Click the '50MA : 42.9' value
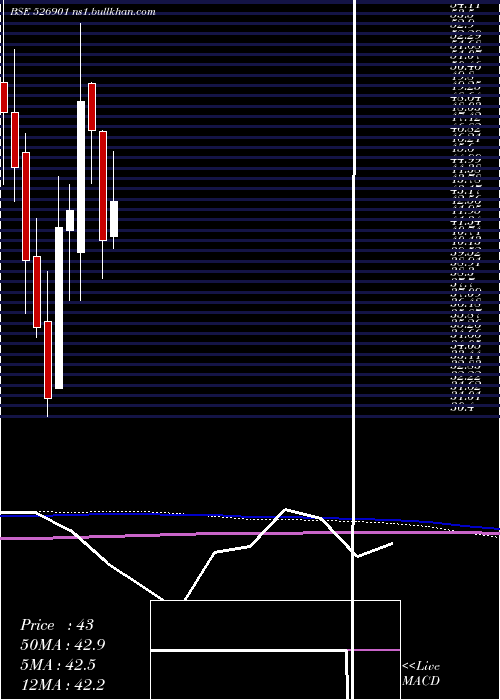This screenshot has width=500, height=700. pos(63,645)
